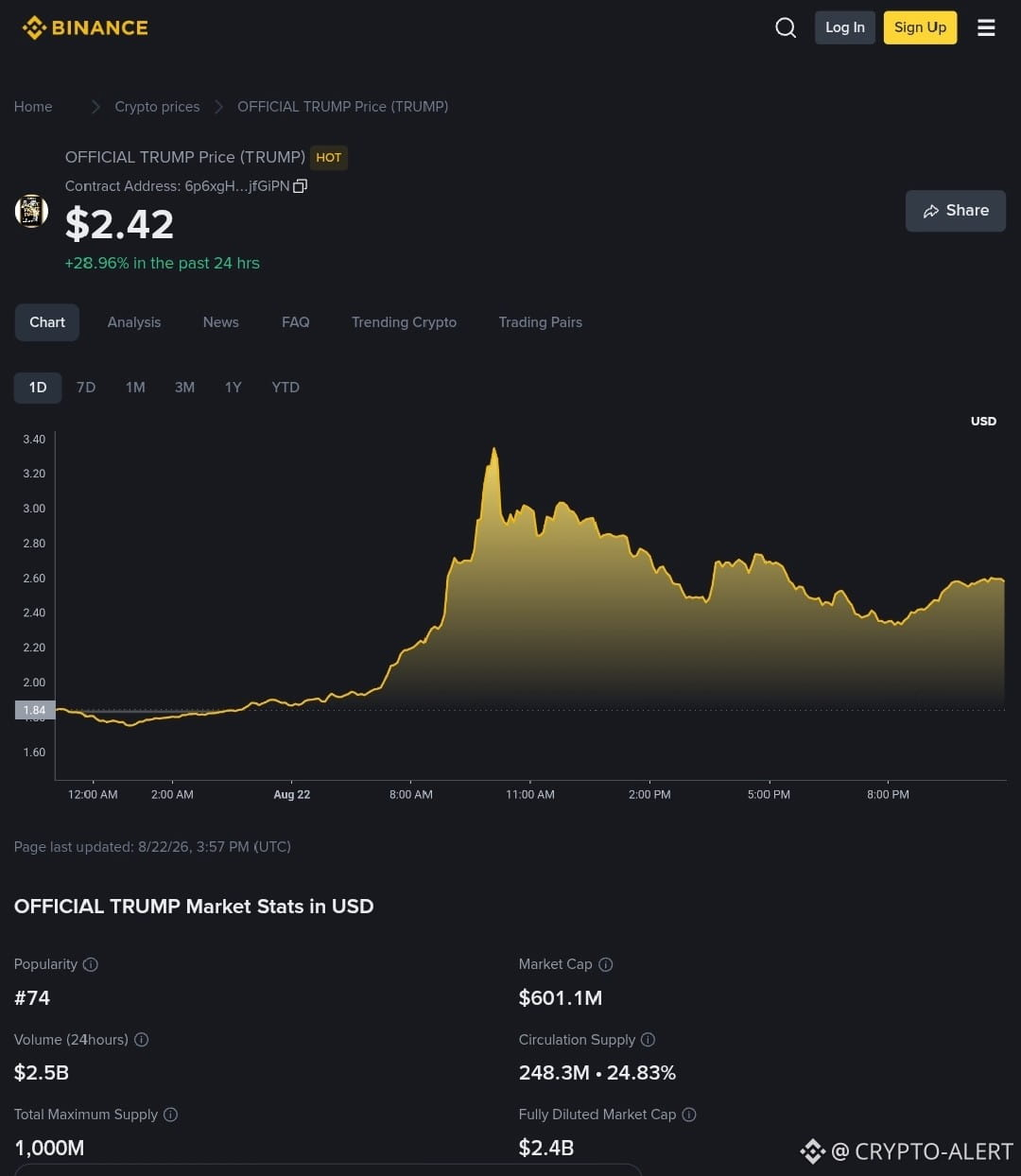Select the YTD chart range
This screenshot has width=1021, height=1176.
pos(286,388)
